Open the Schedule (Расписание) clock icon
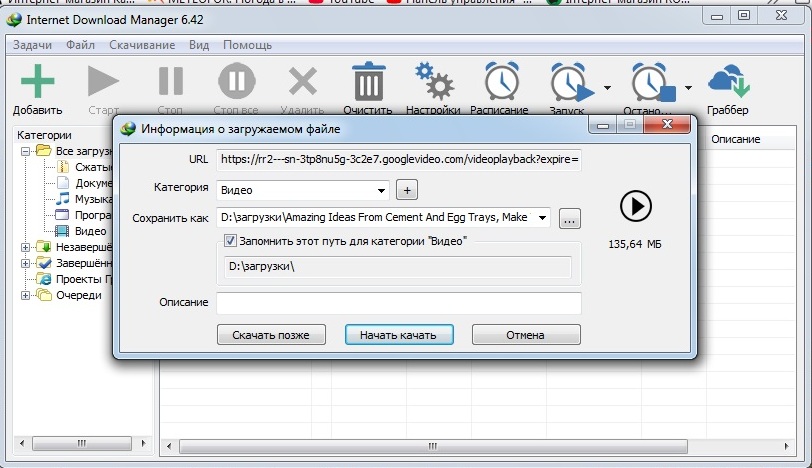 [x=501, y=81]
